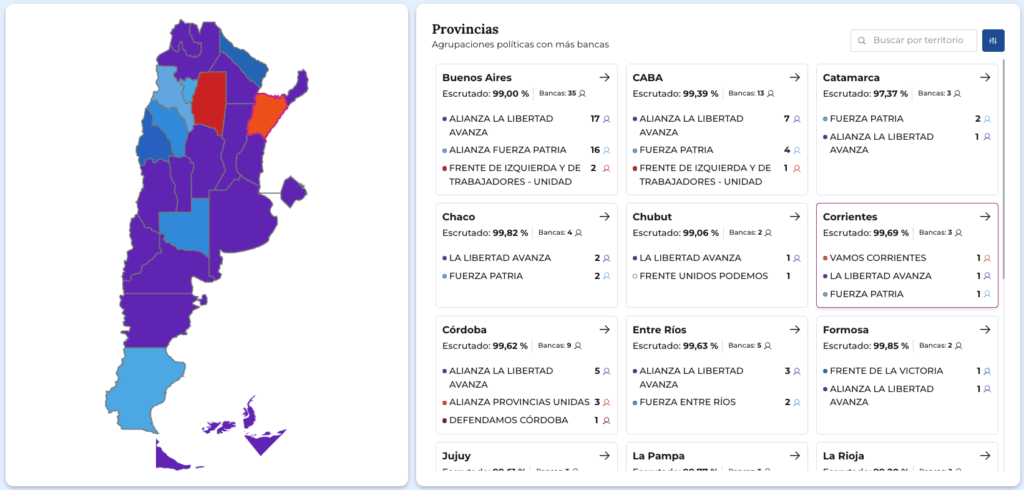Click the province list scrollbar
Viewport: 1024px width, 490px height.
click(x=1003, y=150)
